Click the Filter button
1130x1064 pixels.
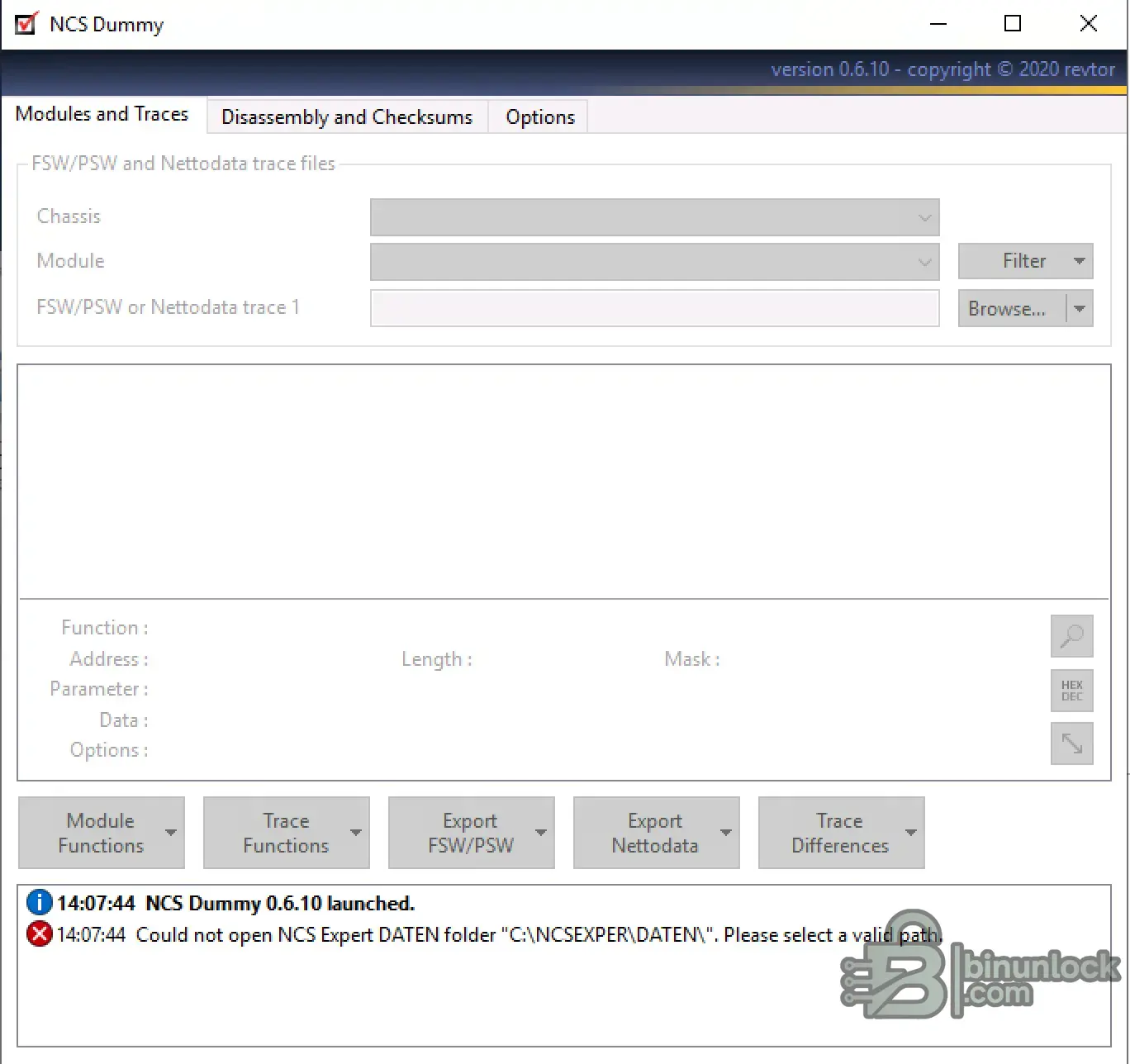pos(1024,261)
